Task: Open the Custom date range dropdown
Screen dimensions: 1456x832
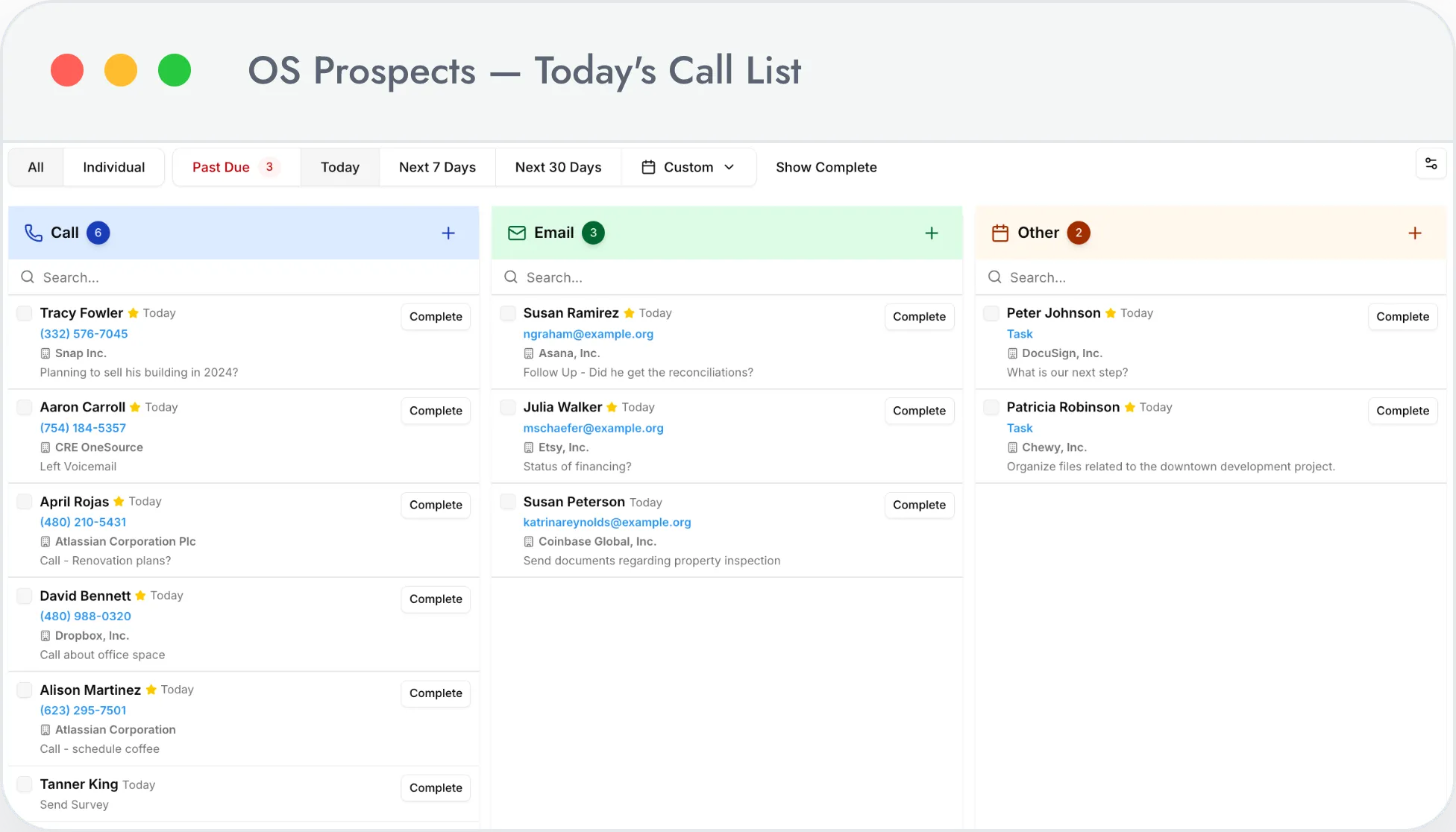Action: [688, 167]
